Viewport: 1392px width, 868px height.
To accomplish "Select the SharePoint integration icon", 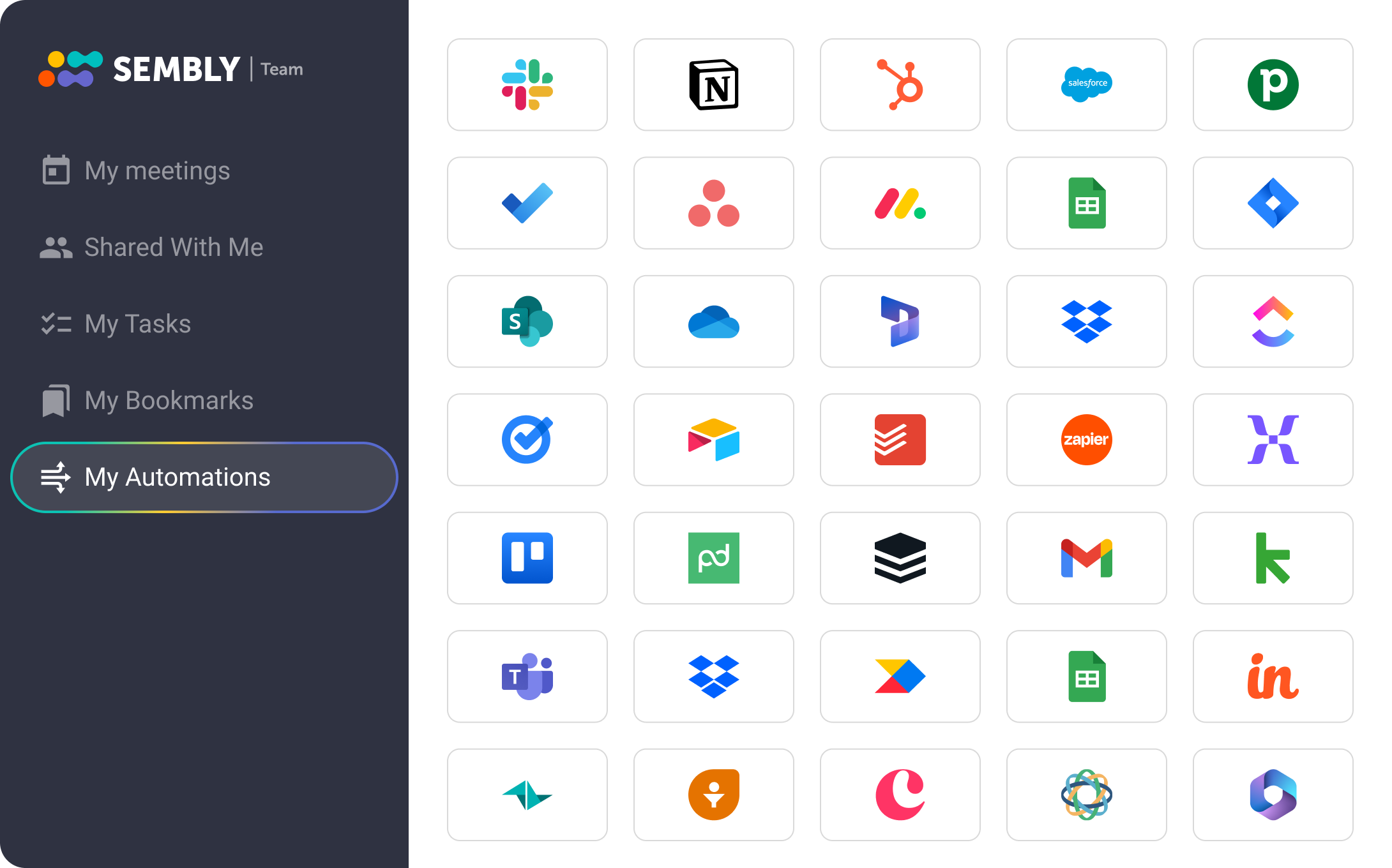I will pos(527,321).
